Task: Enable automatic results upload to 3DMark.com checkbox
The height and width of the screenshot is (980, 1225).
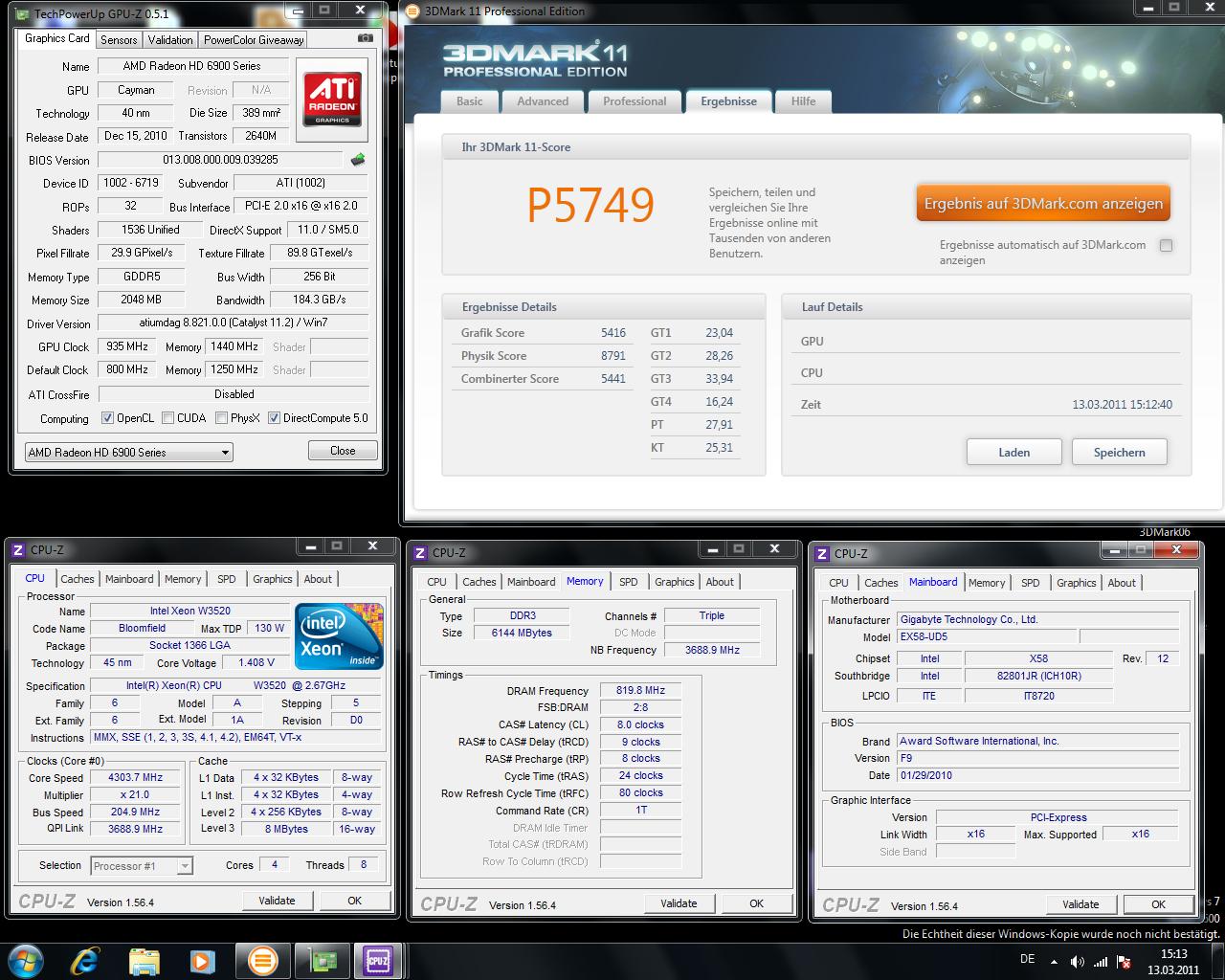Action: (1166, 246)
